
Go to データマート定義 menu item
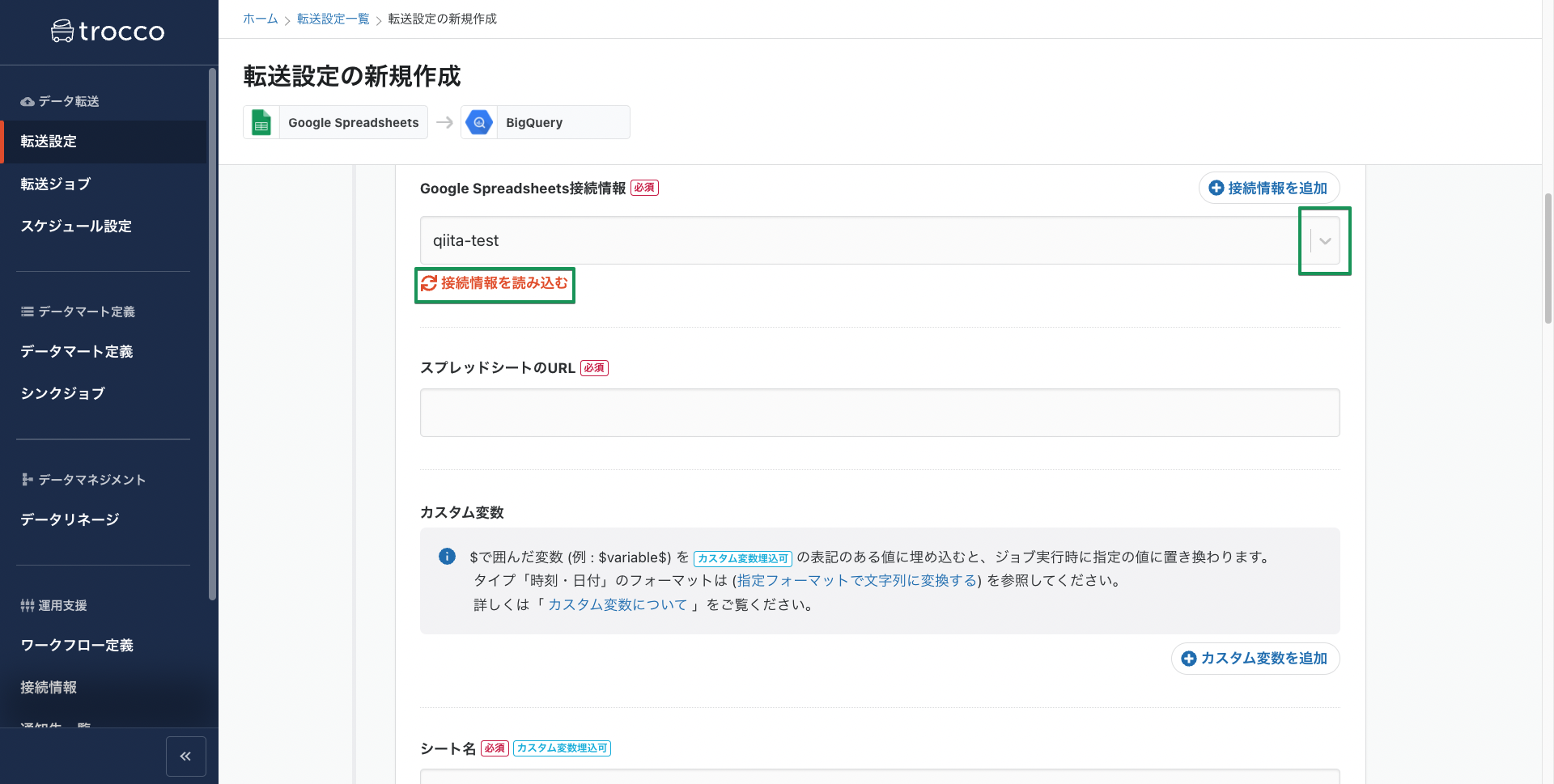pyautogui.click(x=77, y=352)
